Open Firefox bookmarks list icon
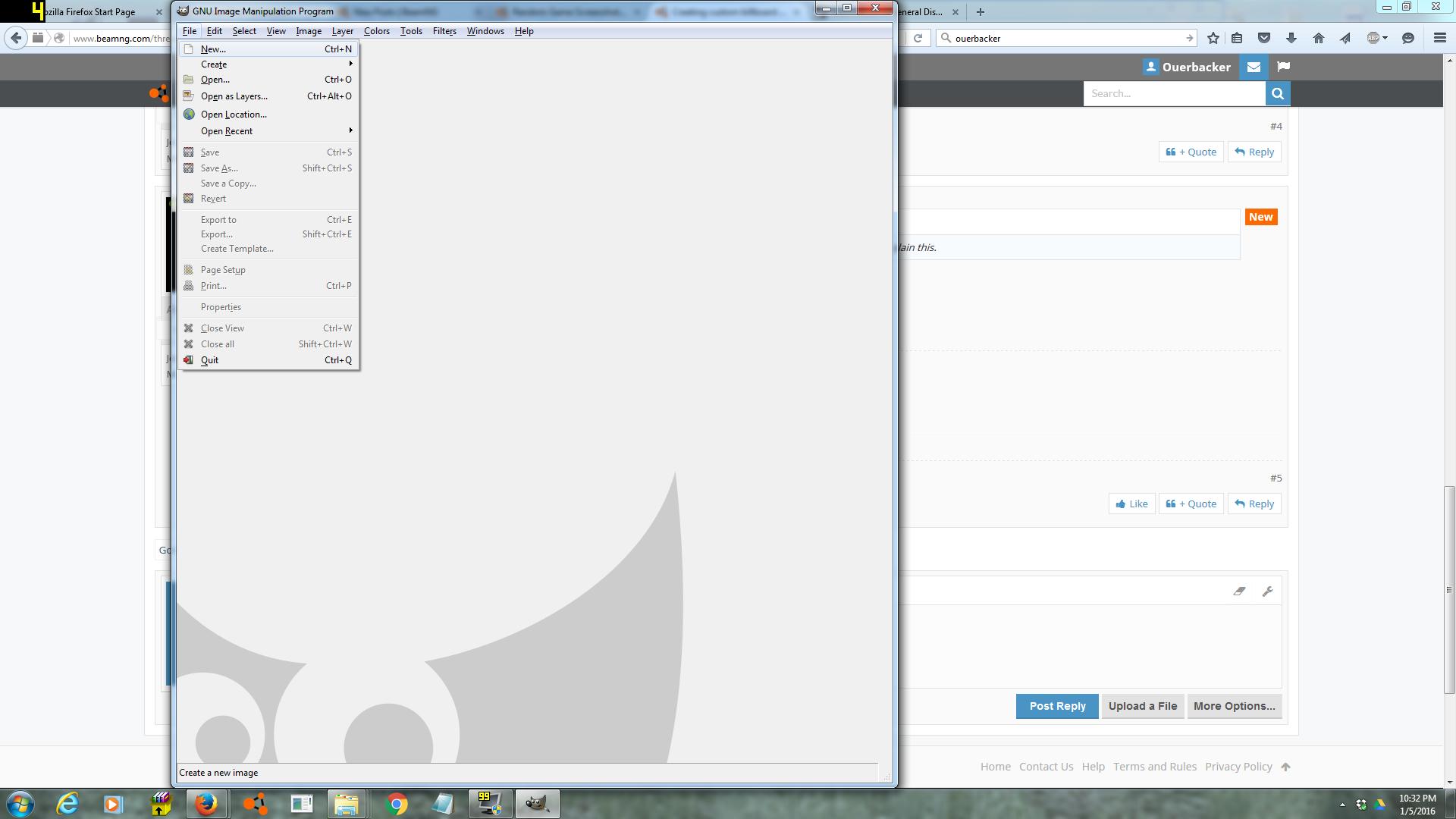1456x819 pixels. pyautogui.click(x=1237, y=38)
